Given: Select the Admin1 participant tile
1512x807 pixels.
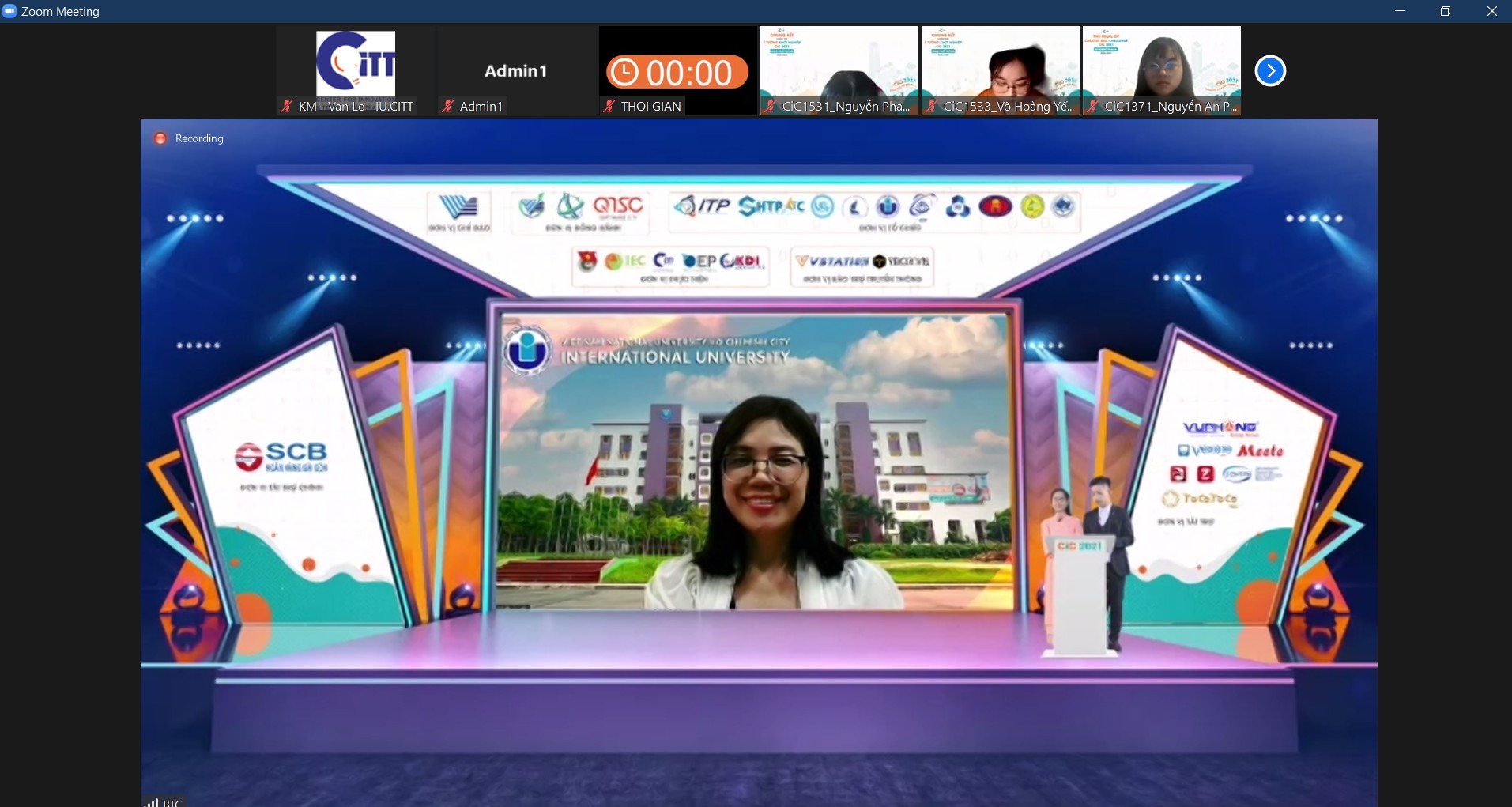Looking at the screenshot, I should pyautogui.click(x=516, y=71).
